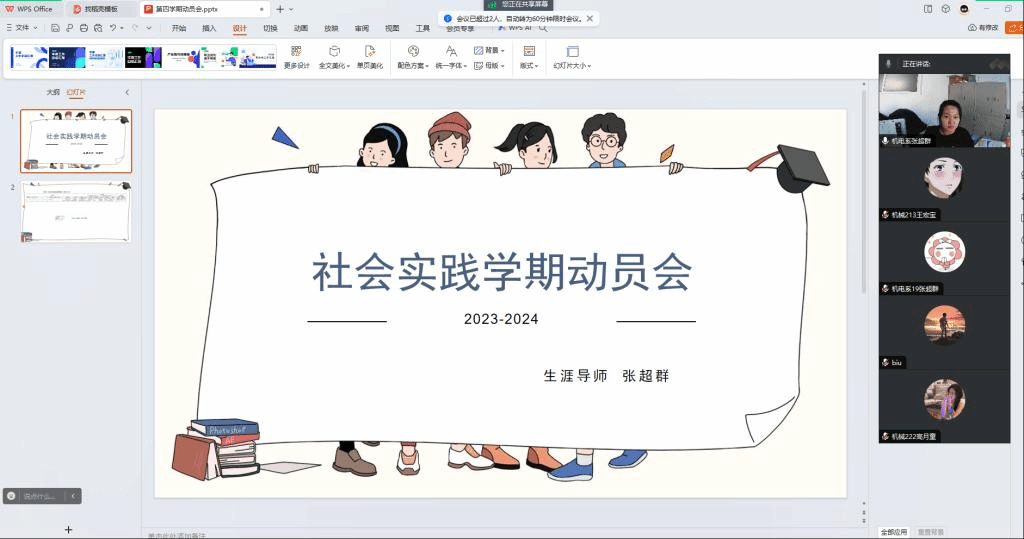Screen dimensions: 1024x539
Task: Click 单页美化 single page beautify icon
Action: pyautogui.click(x=370, y=51)
